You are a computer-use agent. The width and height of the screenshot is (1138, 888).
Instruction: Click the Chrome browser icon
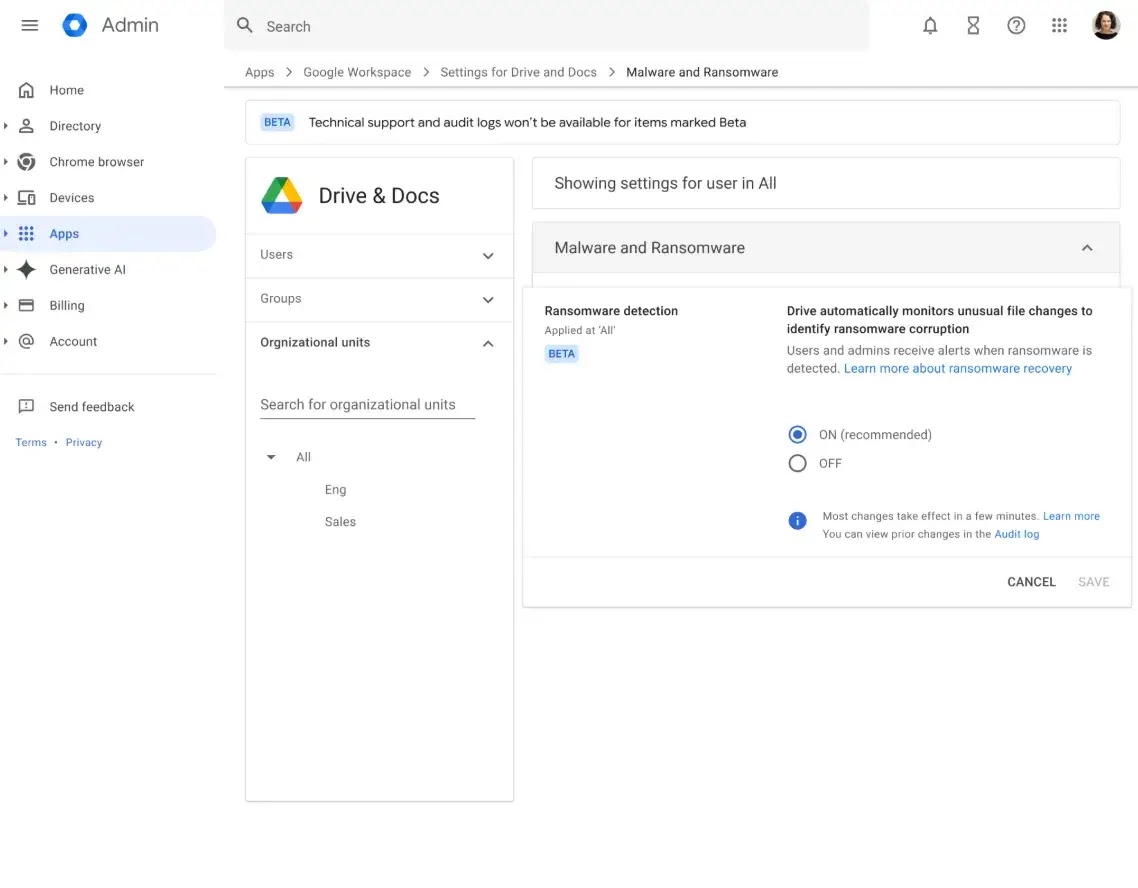pos(26,162)
